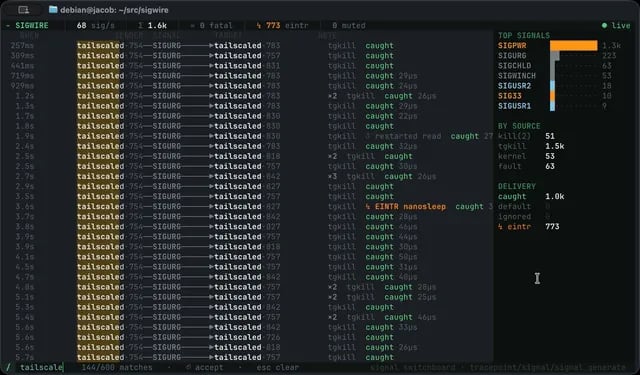Click target PID 831 in the 441ms row
The height and width of the screenshot is (375, 640).
click(273, 66)
